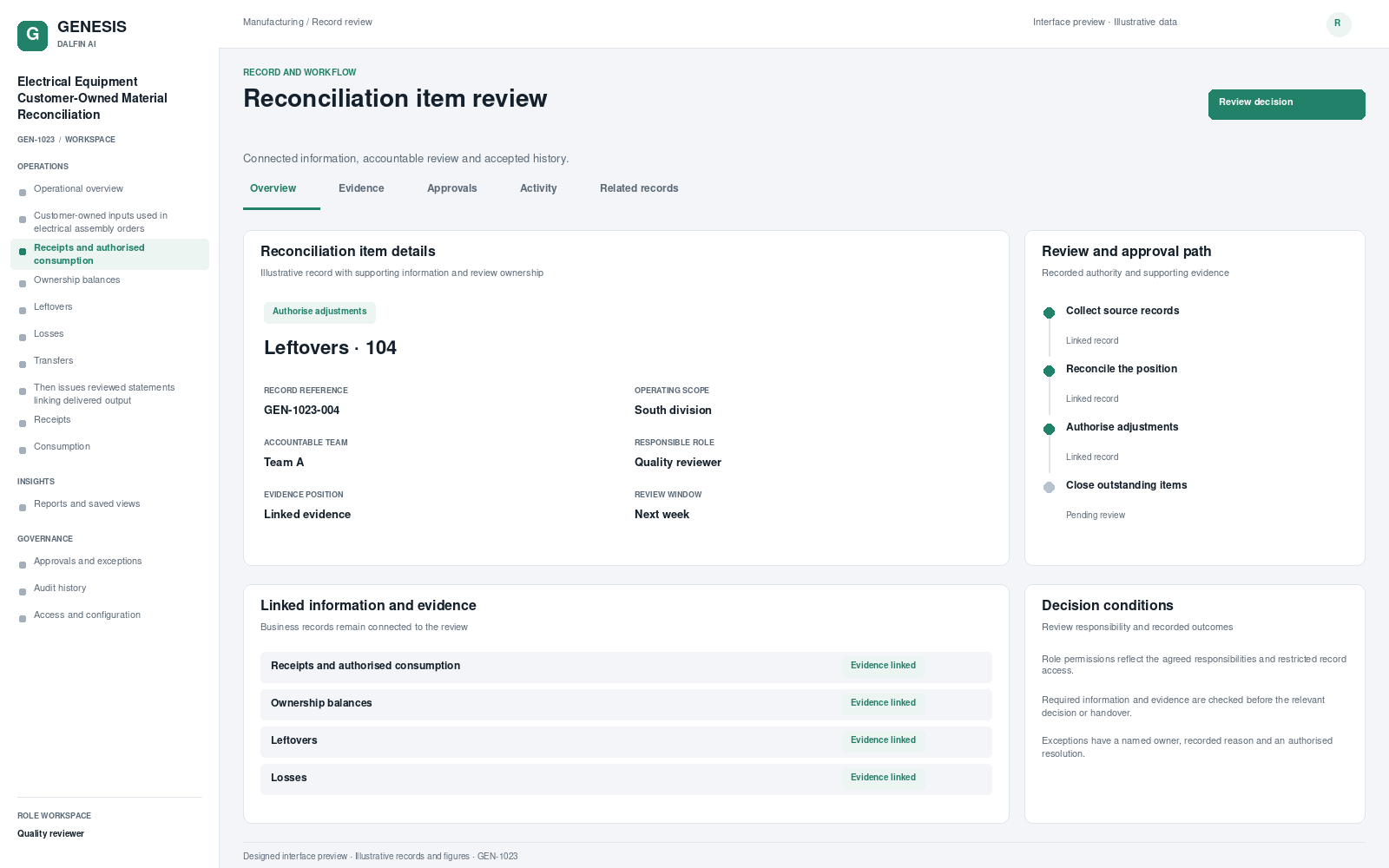Select Receipts and authorised consumption in sidebar
This screenshot has height=868, width=1389.
109,254
